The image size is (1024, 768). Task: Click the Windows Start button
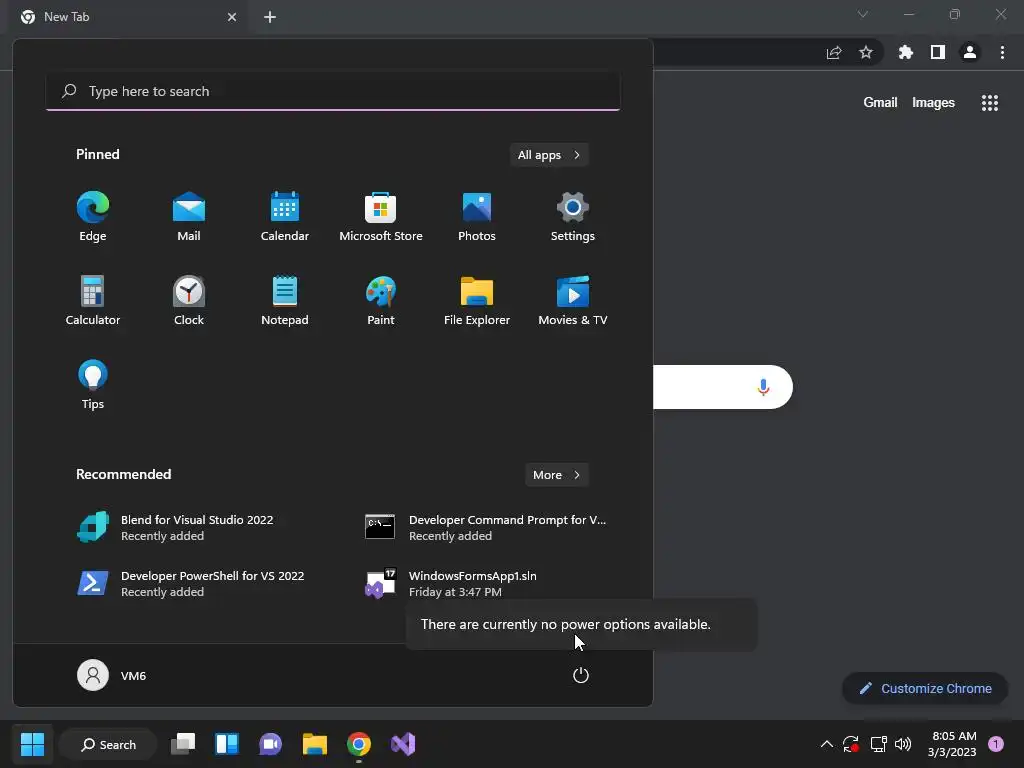click(32, 744)
